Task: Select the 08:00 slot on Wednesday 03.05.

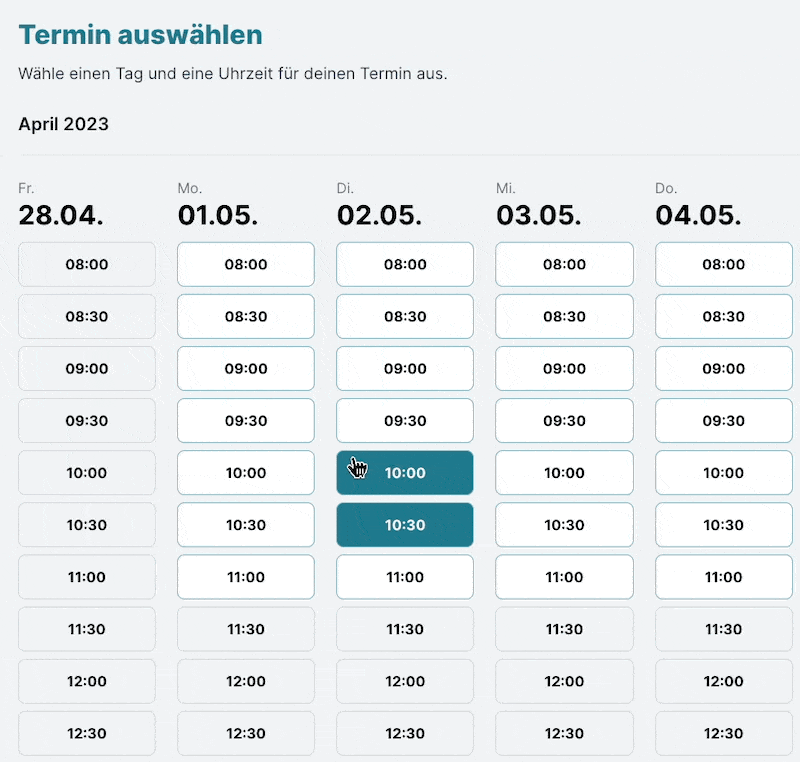Action: pyautogui.click(x=564, y=264)
